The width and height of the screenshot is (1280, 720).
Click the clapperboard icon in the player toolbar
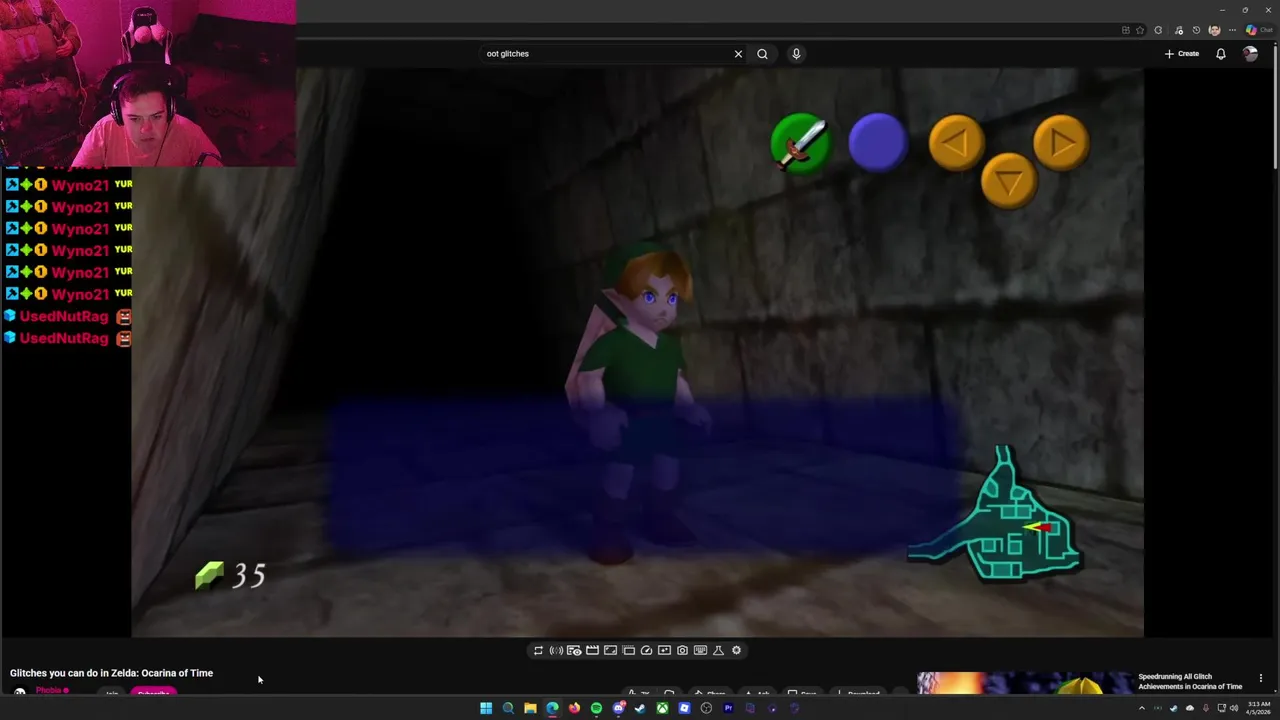[x=592, y=650]
